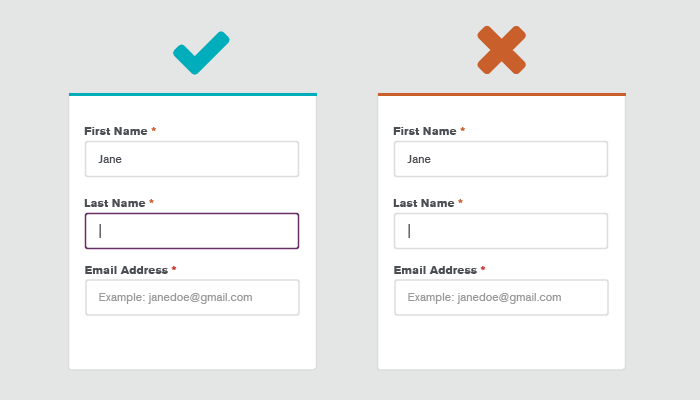Click the left form's First Name label
This screenshot has height=400, width=700.
click(116, 131)
